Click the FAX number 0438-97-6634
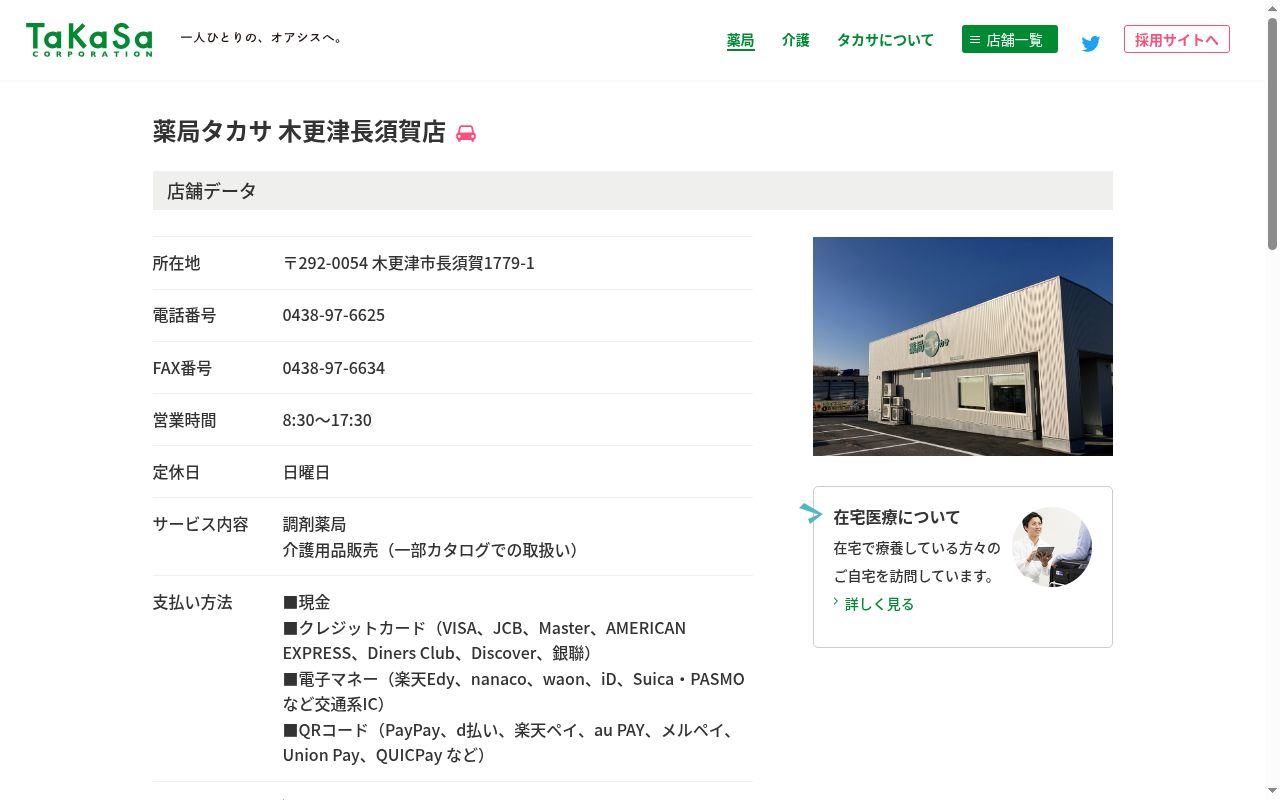The image size is (1280, 800). coord(334,368)
